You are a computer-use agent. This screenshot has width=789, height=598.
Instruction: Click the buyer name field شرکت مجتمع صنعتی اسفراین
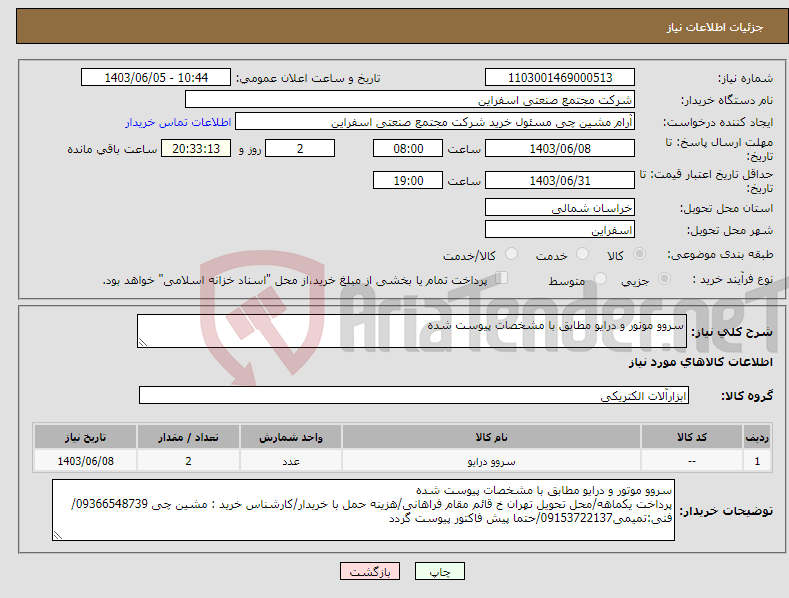tap(410, 100)
